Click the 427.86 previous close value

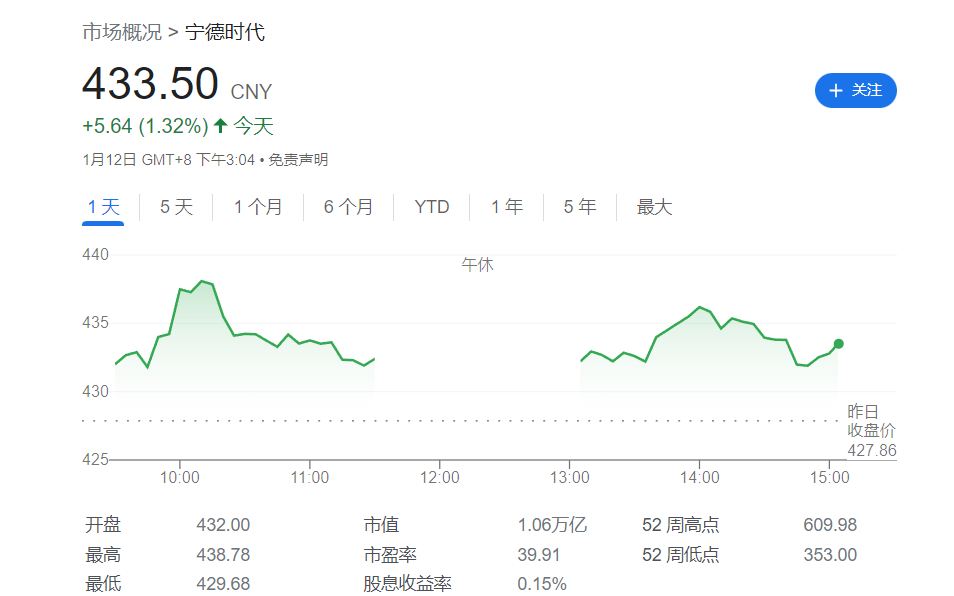coord(872,451)
